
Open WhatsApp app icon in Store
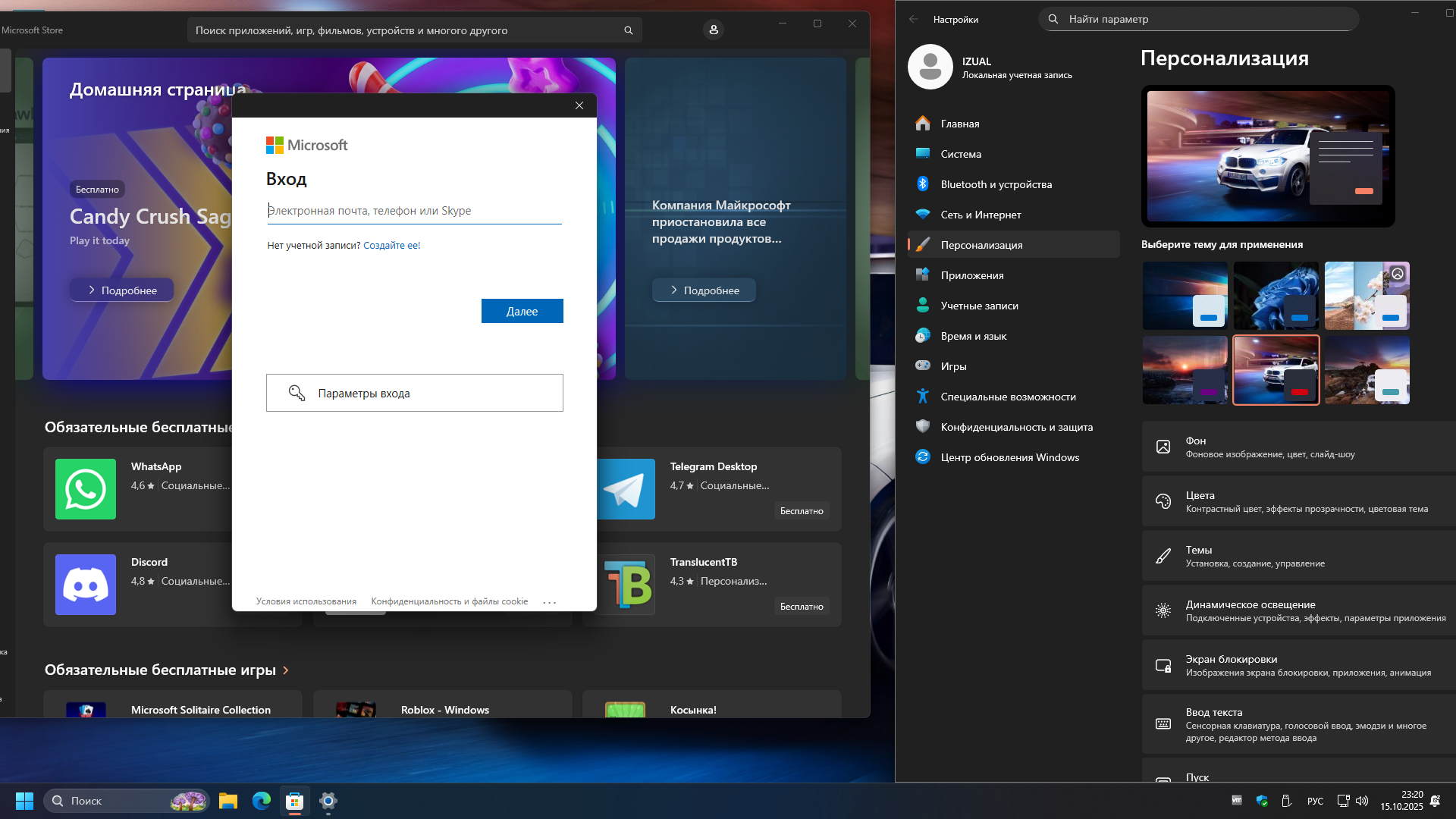pos(86,489)
